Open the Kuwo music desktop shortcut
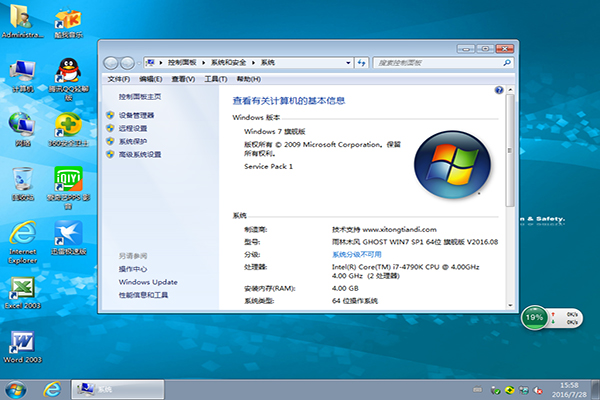Image resolution: width=600 pixels, height=400 pixels. pyautogui.click(x=68, y=21)
